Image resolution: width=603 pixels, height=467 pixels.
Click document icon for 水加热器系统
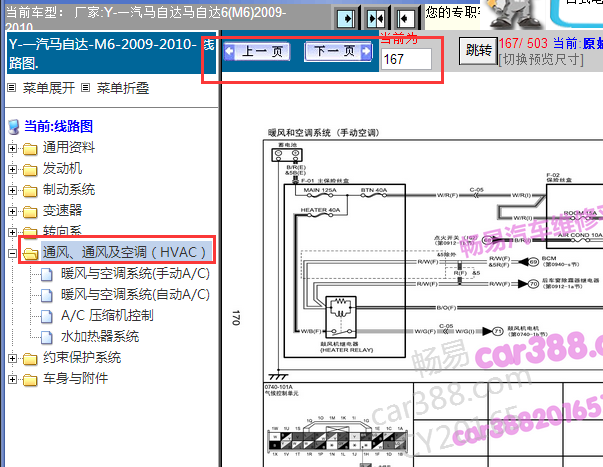click(x=47, y=337)
